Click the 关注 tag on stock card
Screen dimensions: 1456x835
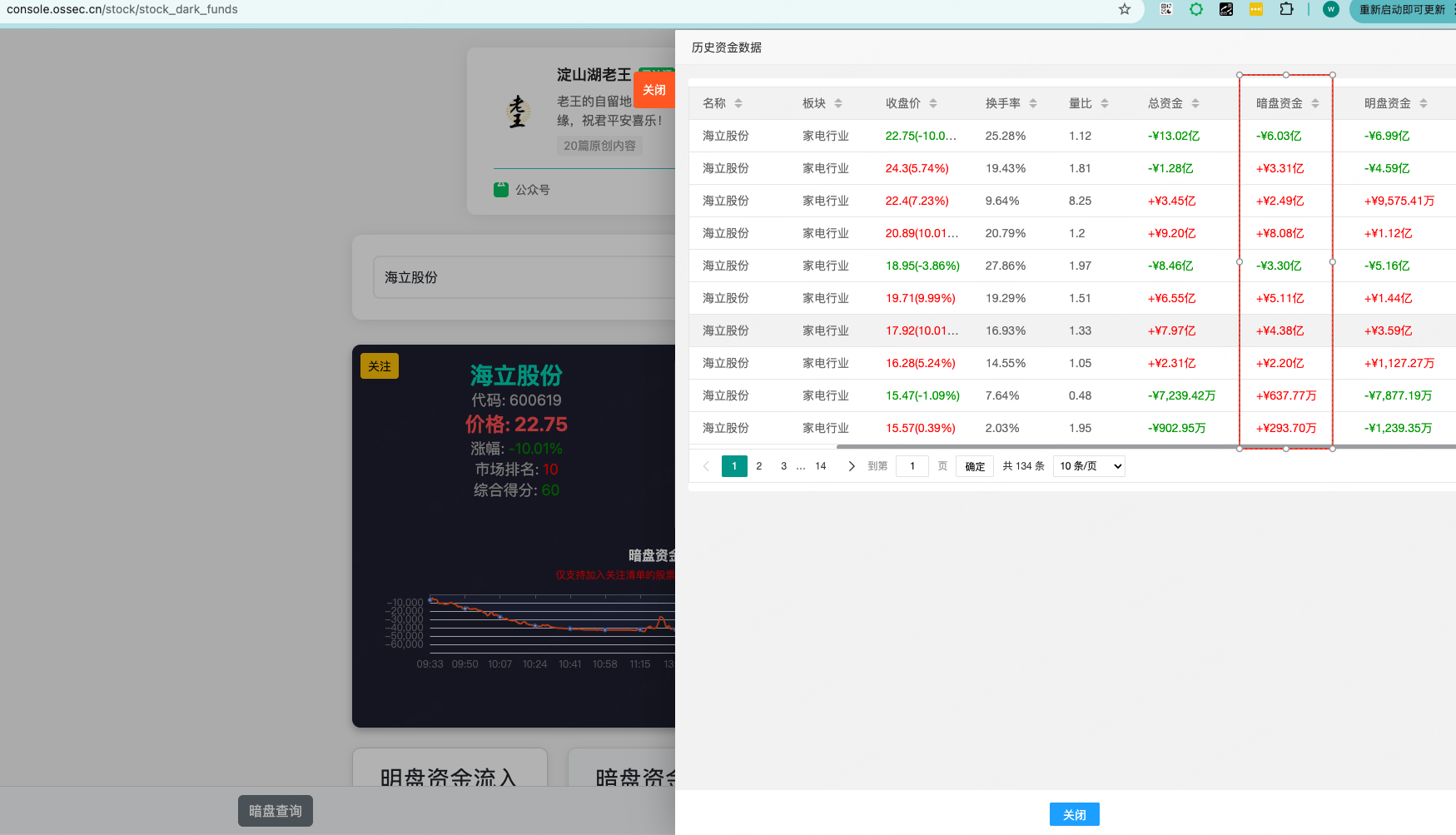coord(380,366)
